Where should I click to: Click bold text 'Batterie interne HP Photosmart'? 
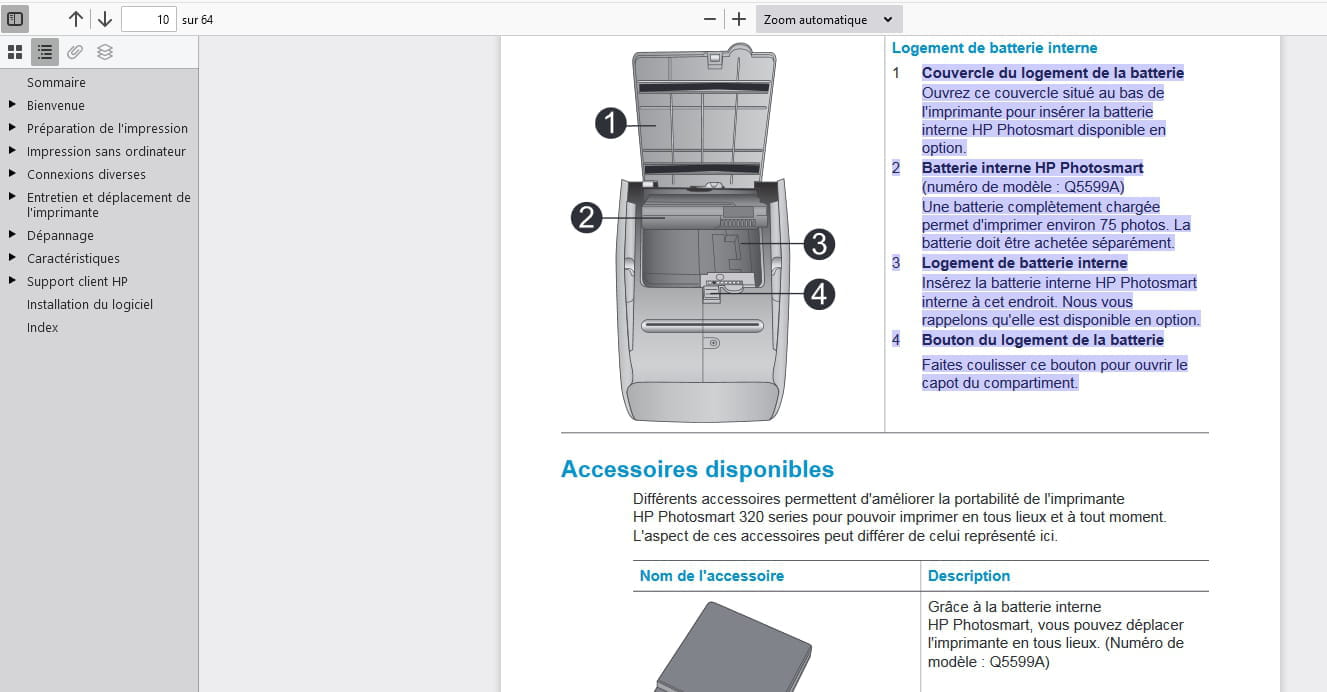pos(1033,168)
